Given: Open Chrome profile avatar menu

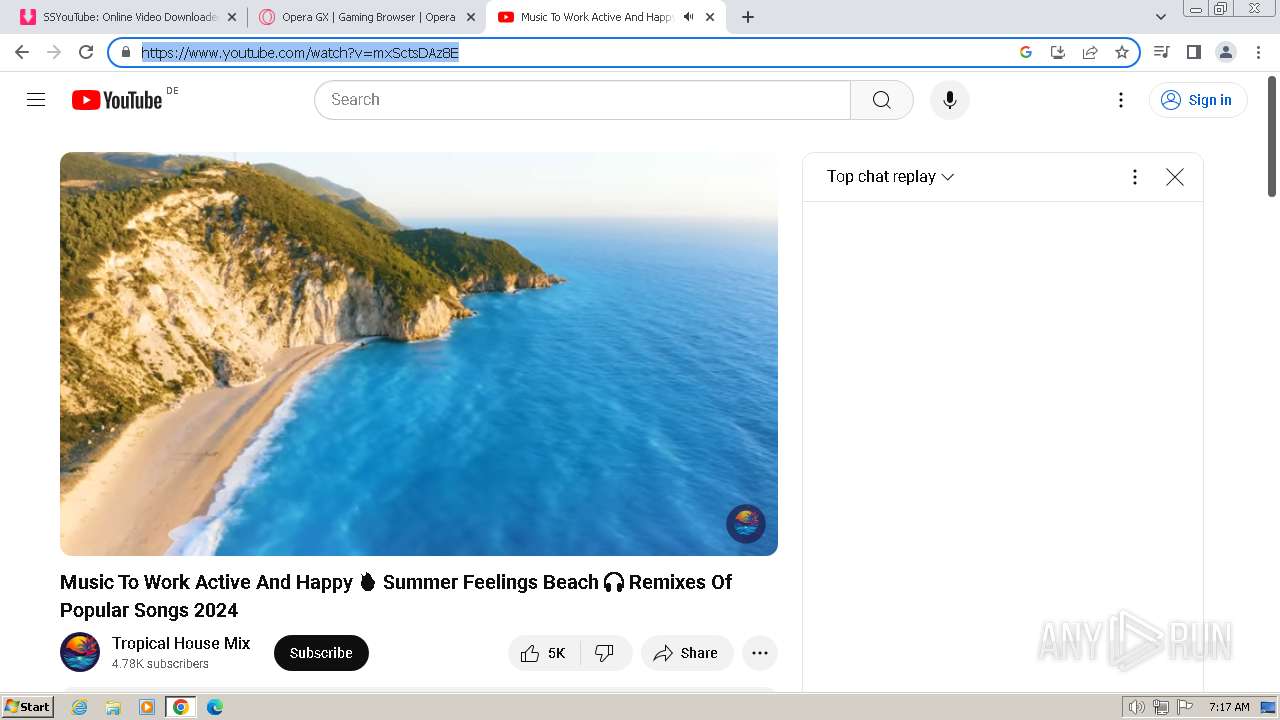Looking at the screenshot, I should click(x=1226, y=52).
